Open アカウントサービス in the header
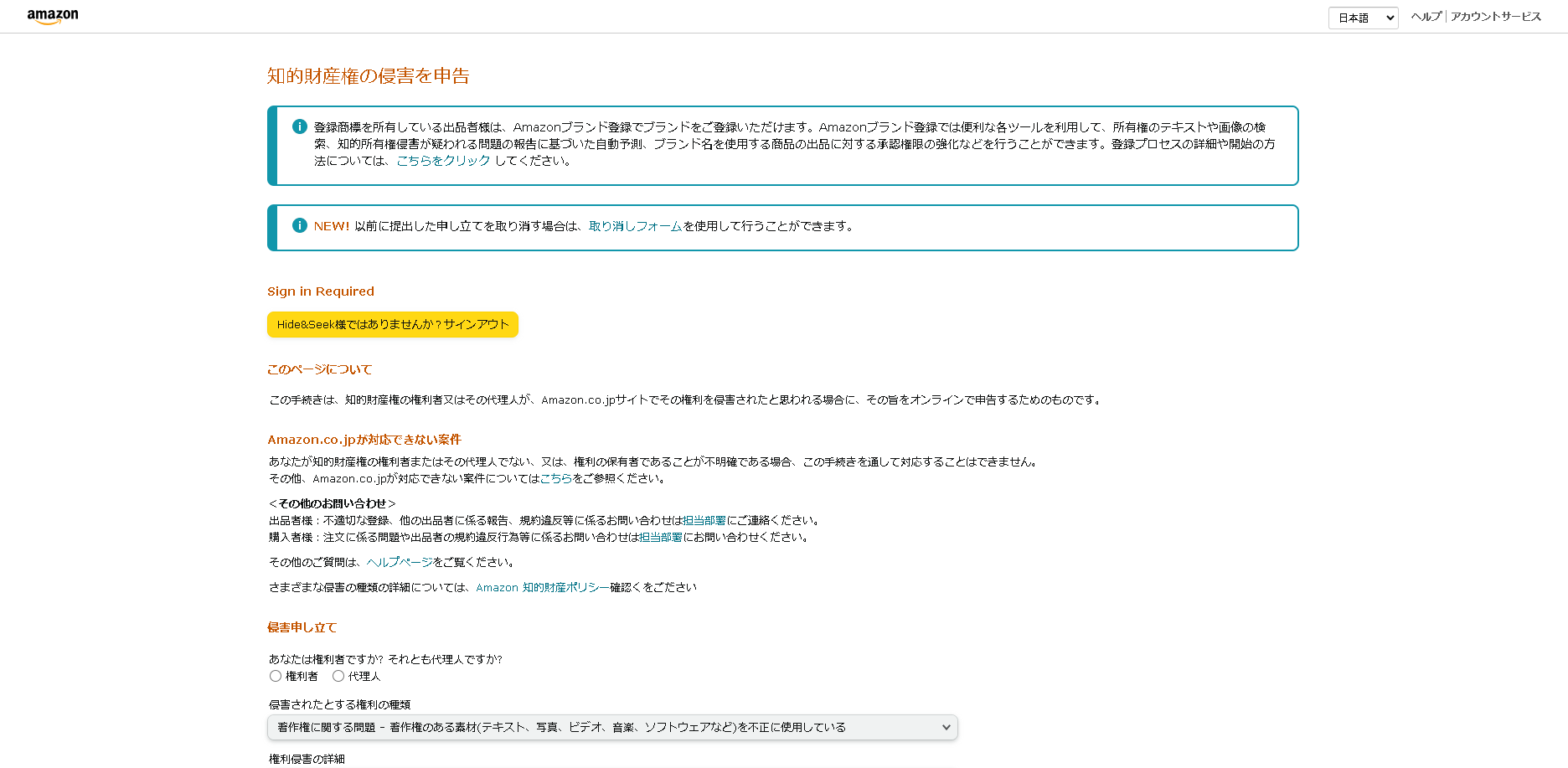 [x=1495, y=17]
